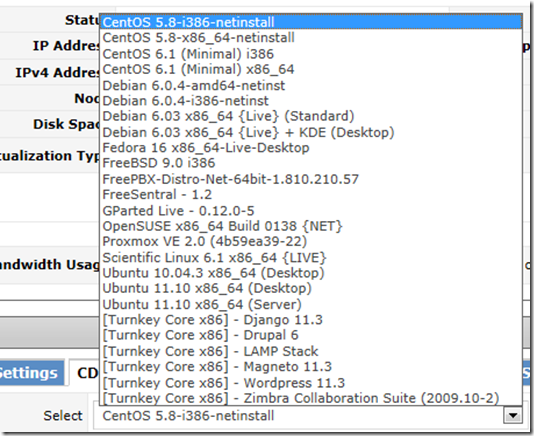Select CentOS 5.8-i386-netinstall in the open list
534x436 pixels.
[x=311, y=22]
